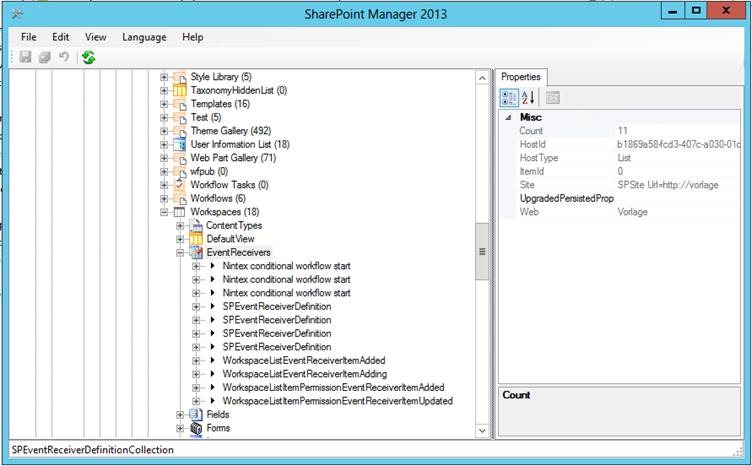Select the Test (5) tree item
The width and height of the screenshot is (752, 466).
point(206,117)
